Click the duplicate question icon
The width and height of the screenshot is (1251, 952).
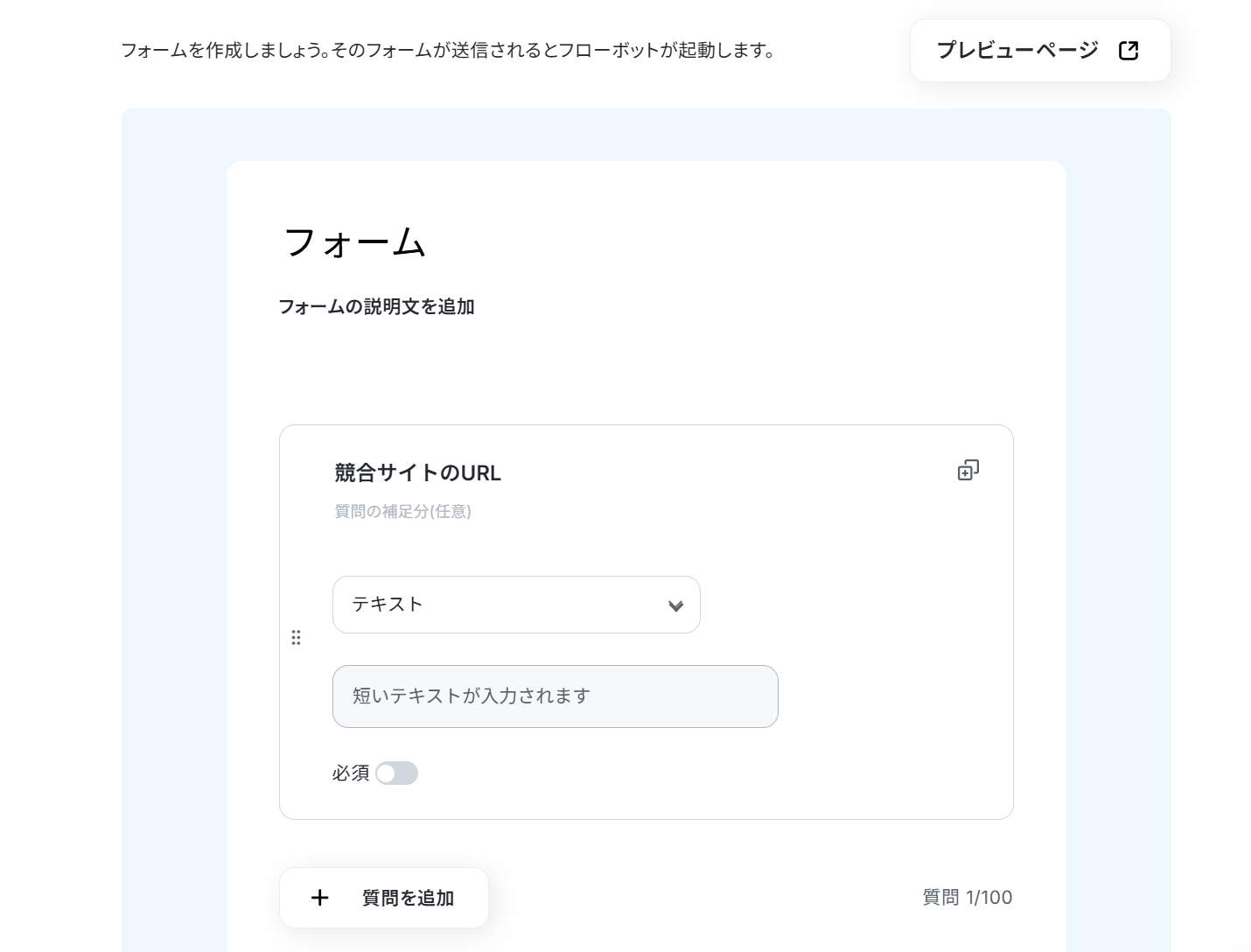click(968, 471)
